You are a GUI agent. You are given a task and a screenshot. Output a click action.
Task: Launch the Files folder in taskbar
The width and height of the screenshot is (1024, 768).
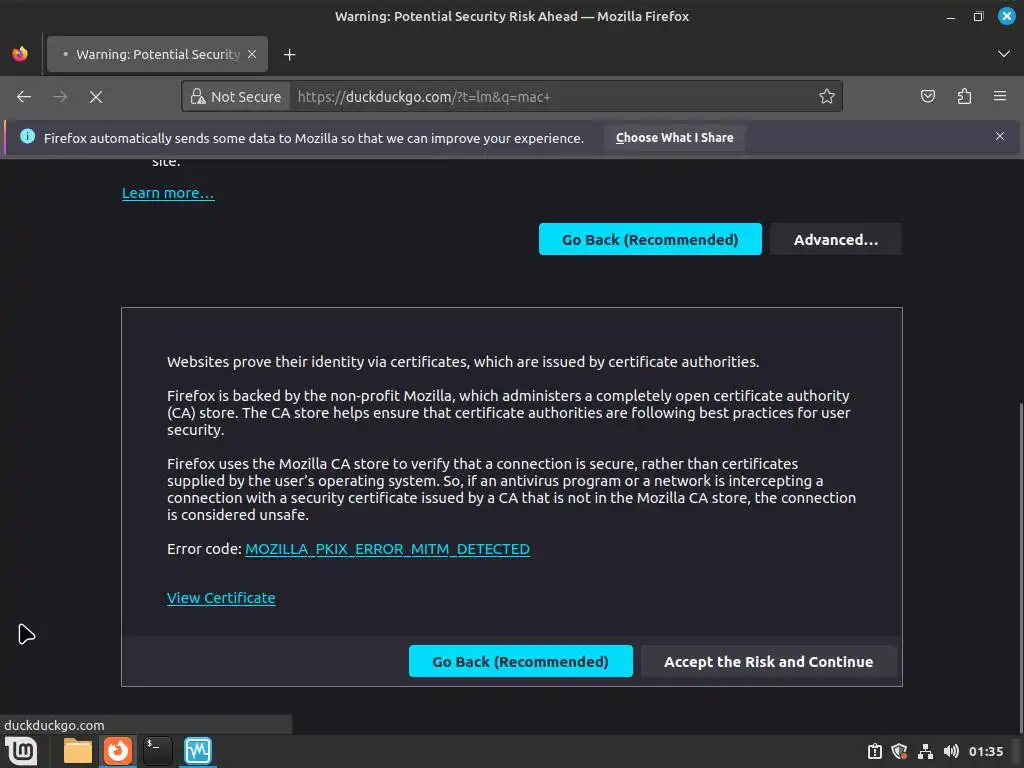click(x=78, y=751)
